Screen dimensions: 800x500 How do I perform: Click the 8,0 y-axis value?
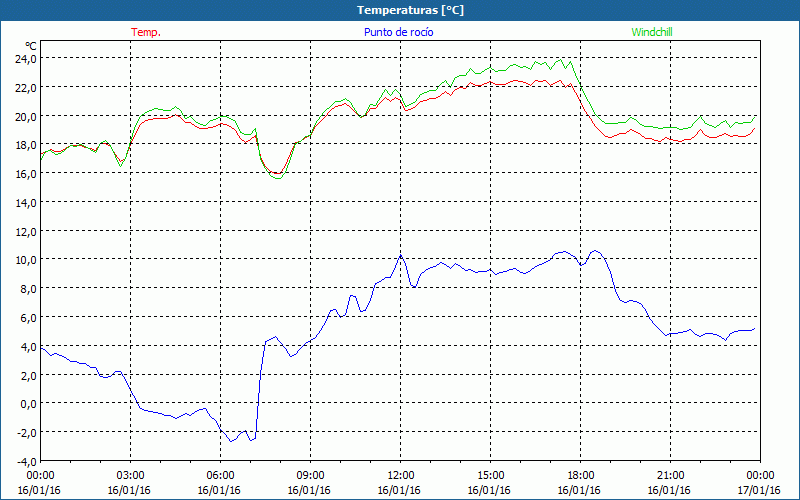(28, 289)
